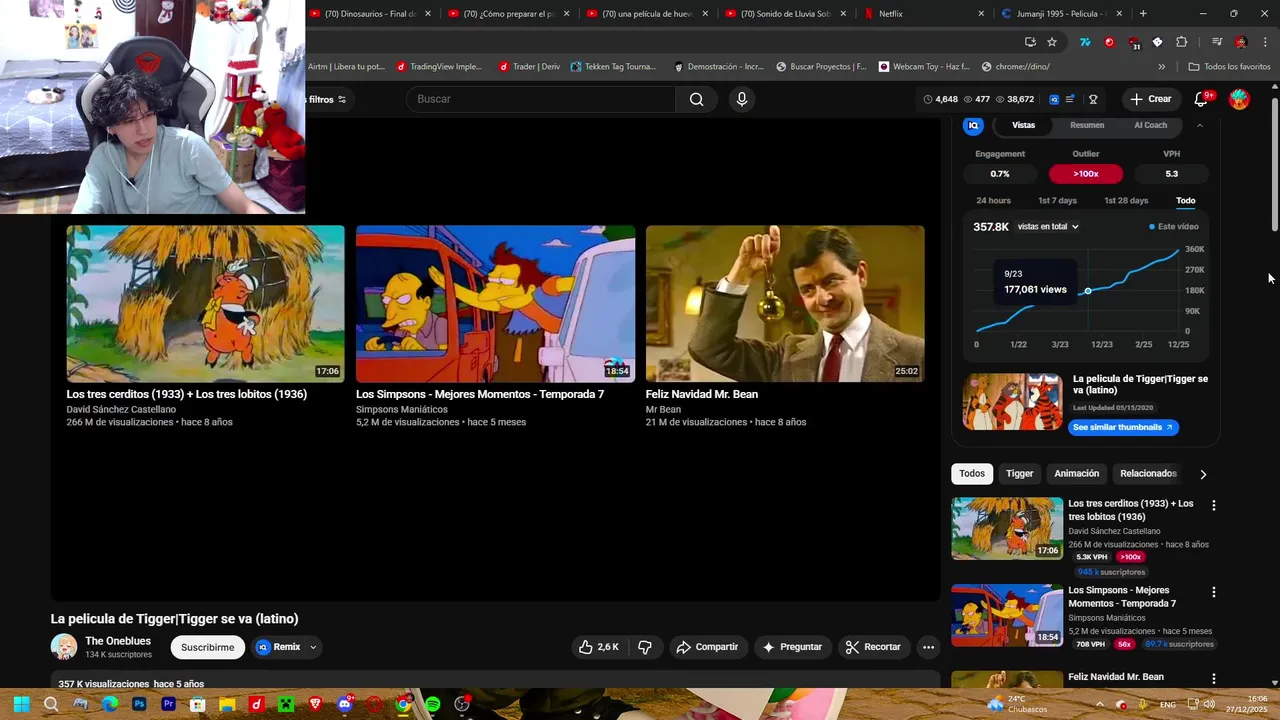
Task: Open more actions ellipsis below video
Action: [x=928, y=647]
